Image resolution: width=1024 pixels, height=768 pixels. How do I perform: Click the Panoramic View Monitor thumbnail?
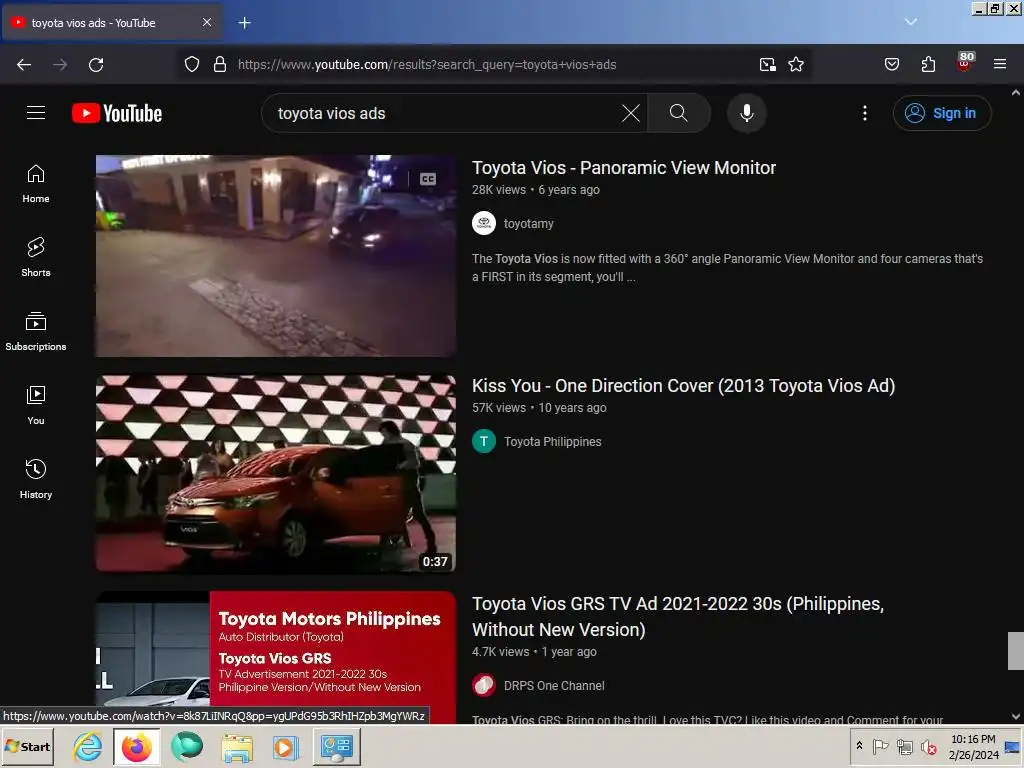click(276, 255)
